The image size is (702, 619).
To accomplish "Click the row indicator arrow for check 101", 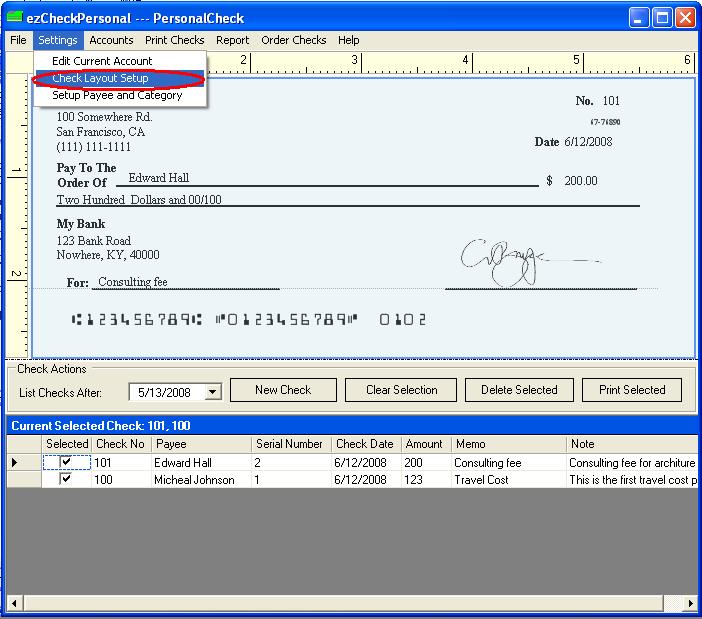I will pos(15,463).
